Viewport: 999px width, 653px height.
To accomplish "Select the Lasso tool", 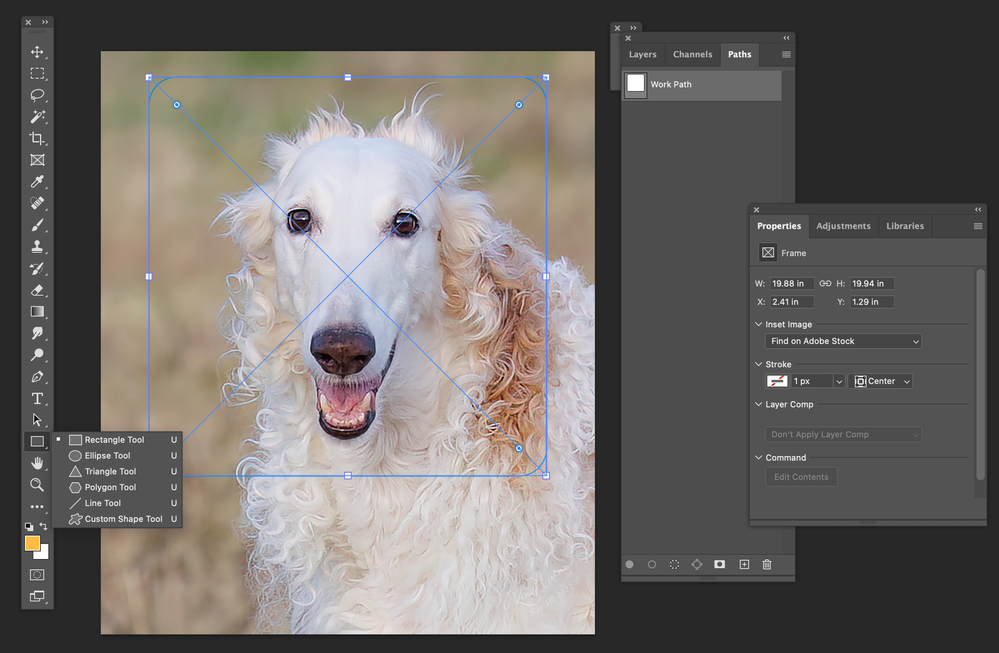I will click(37, 95).
